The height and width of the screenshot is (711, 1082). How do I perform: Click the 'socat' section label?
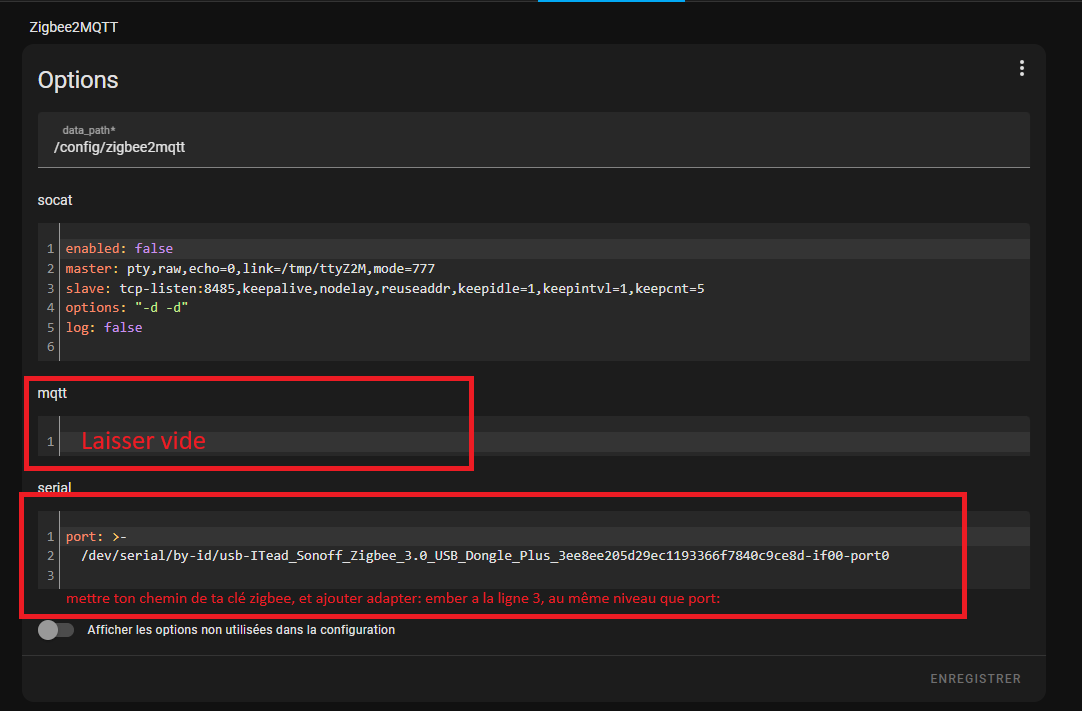55,200
